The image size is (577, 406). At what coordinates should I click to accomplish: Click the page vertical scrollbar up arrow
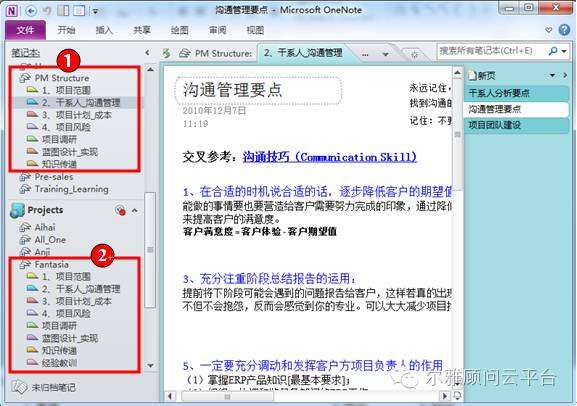pos(457,73)
